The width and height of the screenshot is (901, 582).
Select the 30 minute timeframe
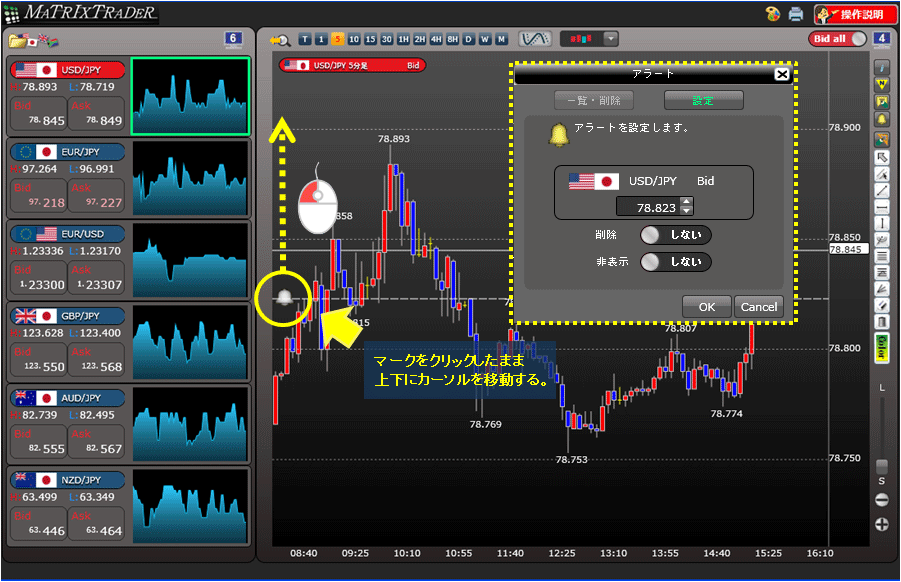coord(387,39)
